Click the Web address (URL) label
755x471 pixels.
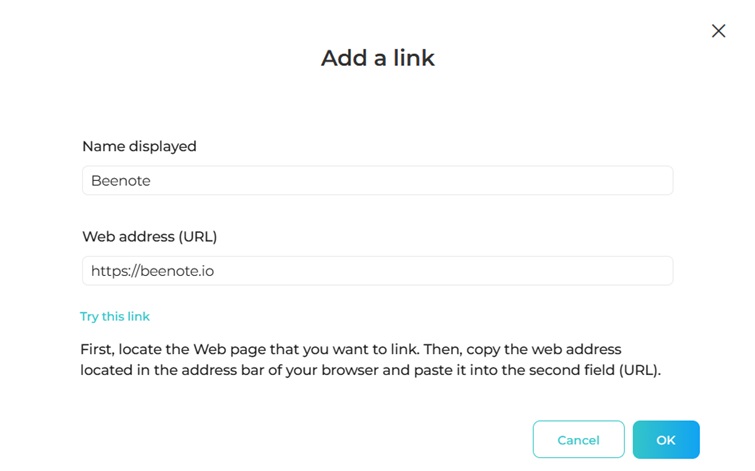(149, 237)
